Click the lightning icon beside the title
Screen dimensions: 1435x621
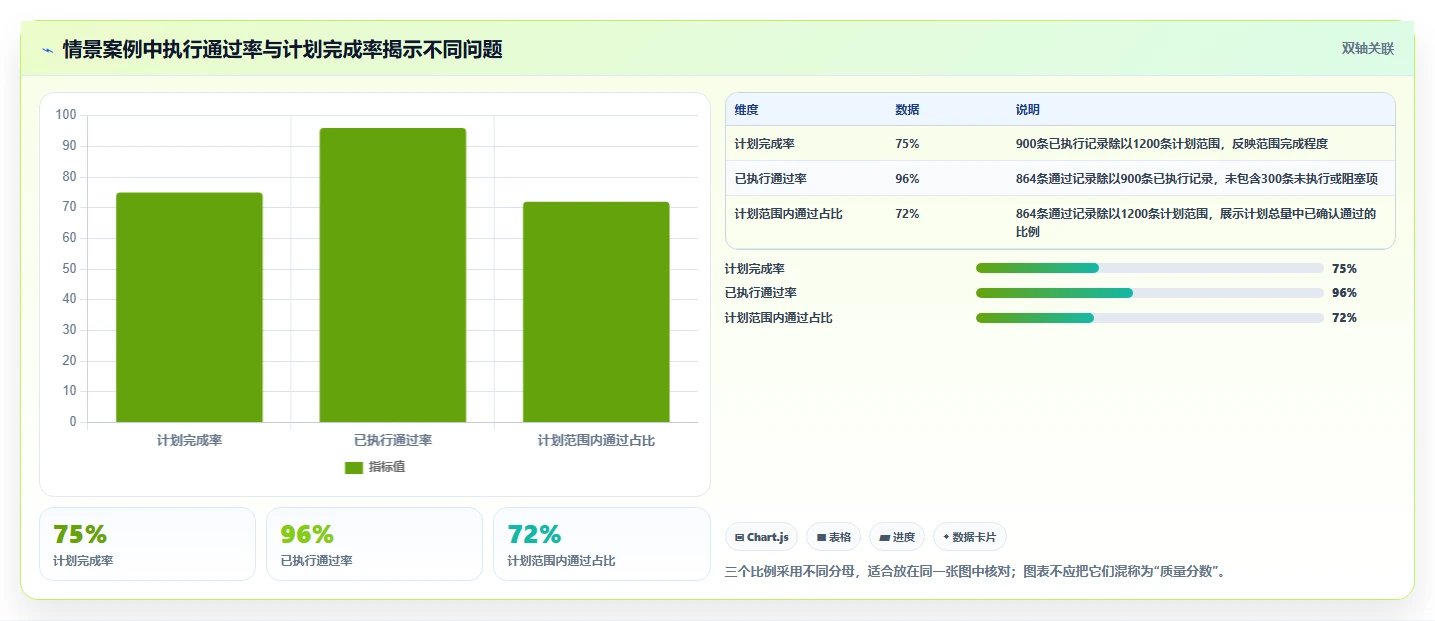(47, 49)
